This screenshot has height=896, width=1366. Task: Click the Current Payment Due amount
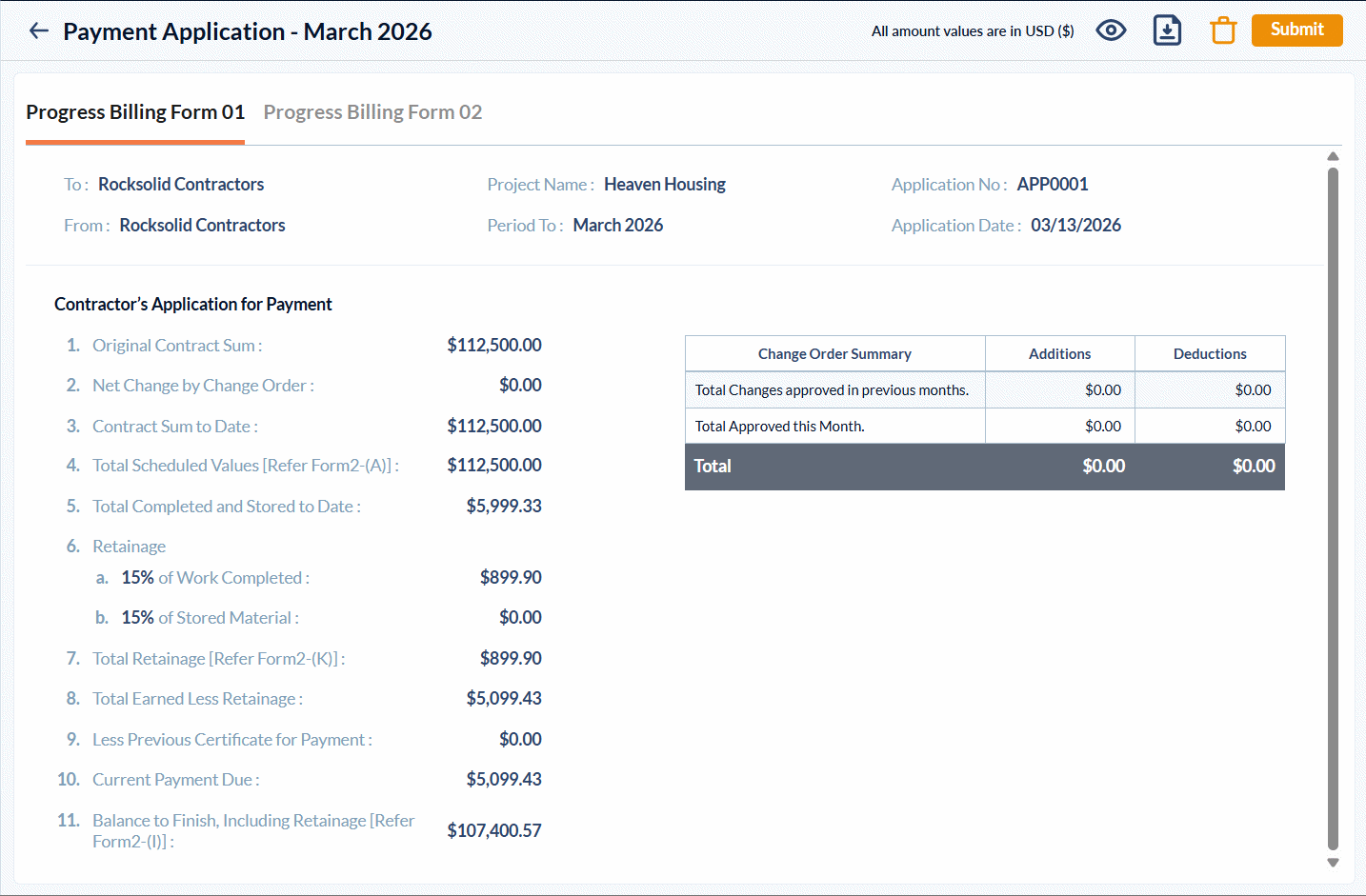(504, 780)
